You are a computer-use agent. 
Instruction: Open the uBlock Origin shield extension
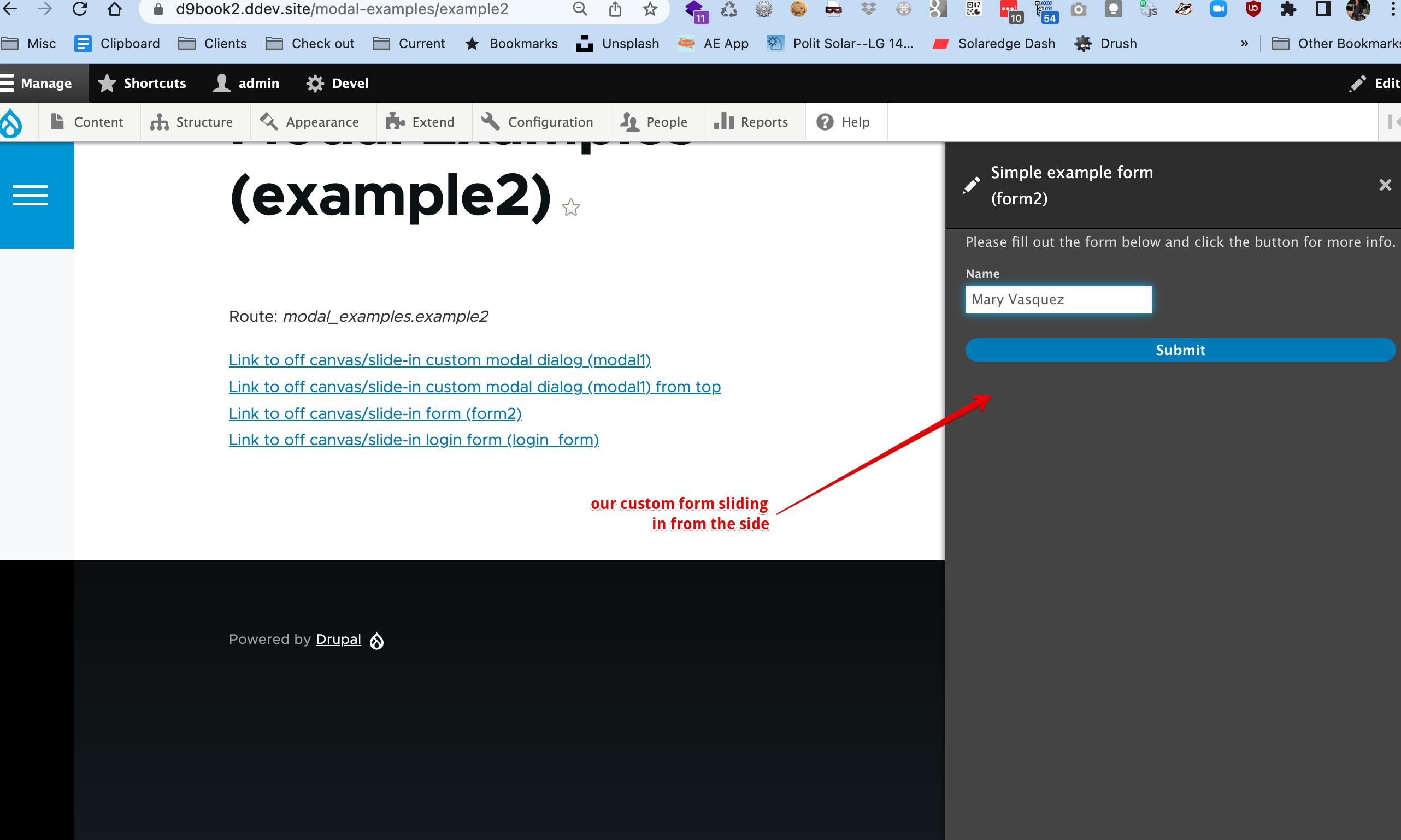pyautogui.click(x=1253, y=9)
